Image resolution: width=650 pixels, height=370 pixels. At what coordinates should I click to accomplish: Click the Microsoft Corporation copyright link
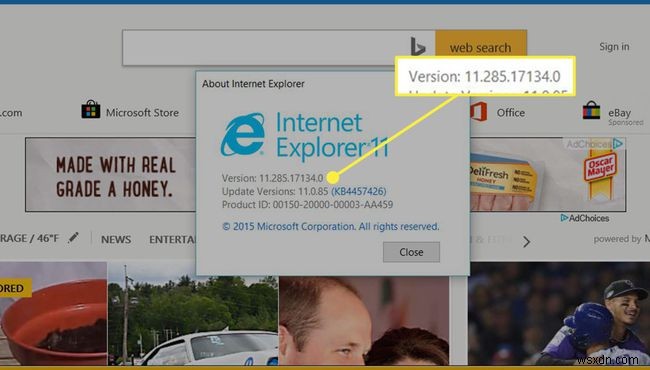330,226
